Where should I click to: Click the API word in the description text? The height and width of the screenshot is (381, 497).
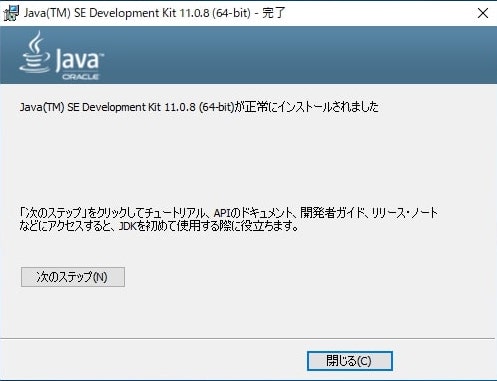click(x=222, y=213)
